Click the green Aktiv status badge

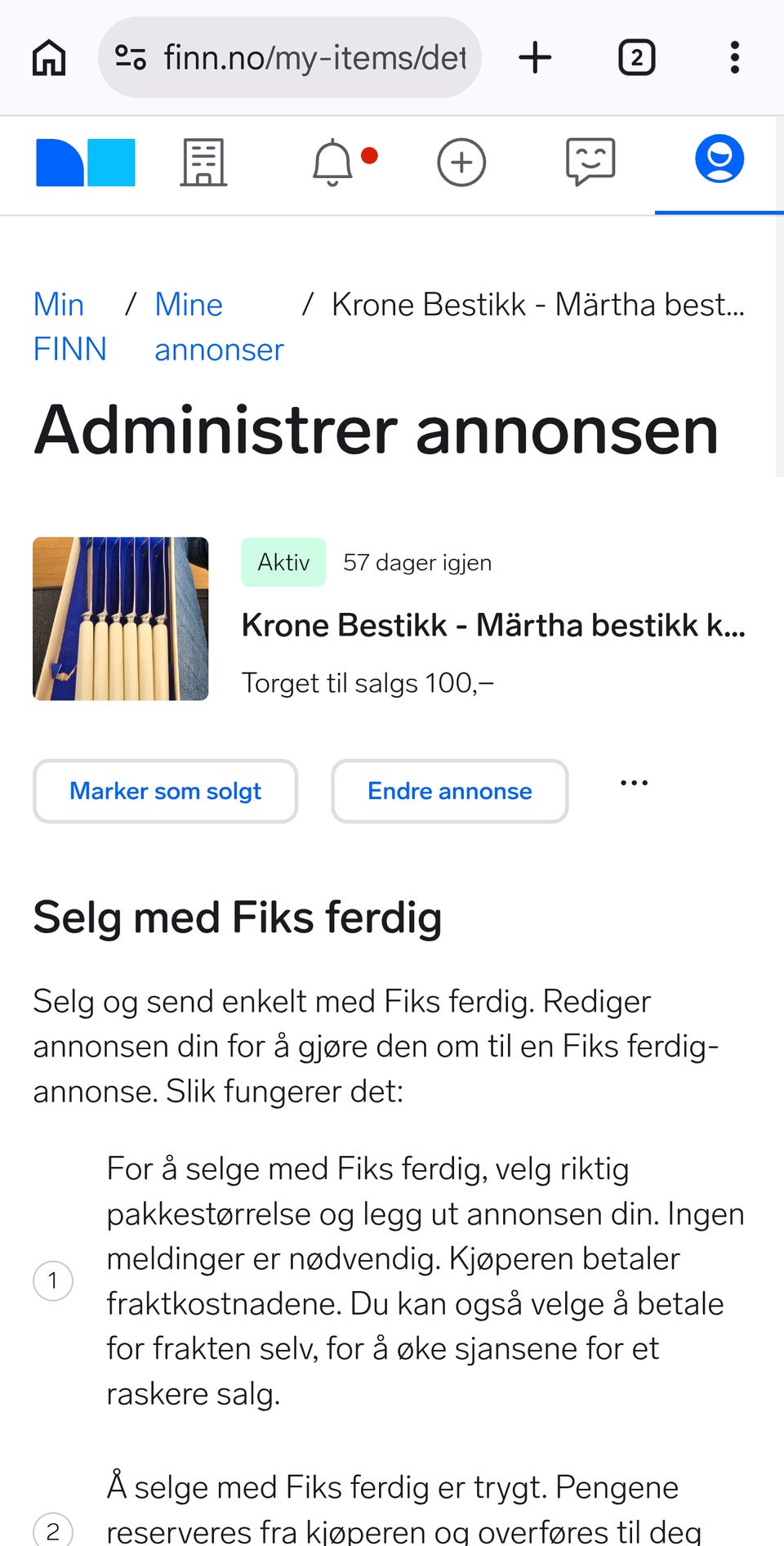point(283,562)
